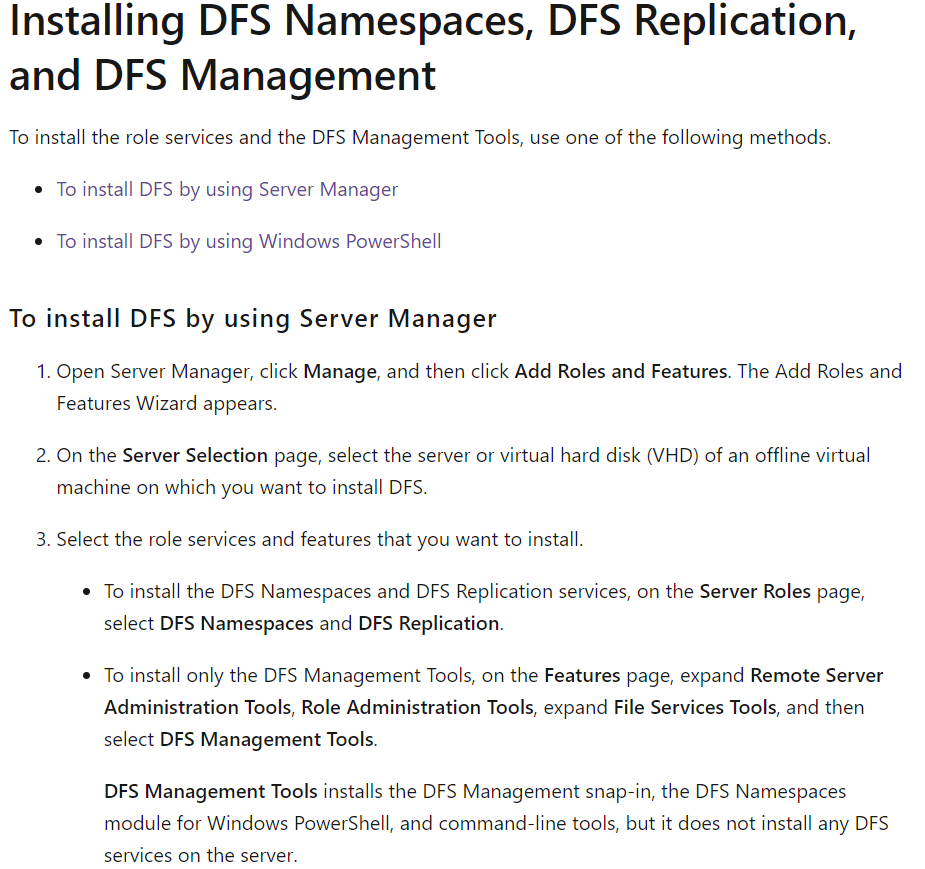Click bold word 'Manage' in step 1
The height and width of the screenshot is (869, 925).
coord(340,372)
